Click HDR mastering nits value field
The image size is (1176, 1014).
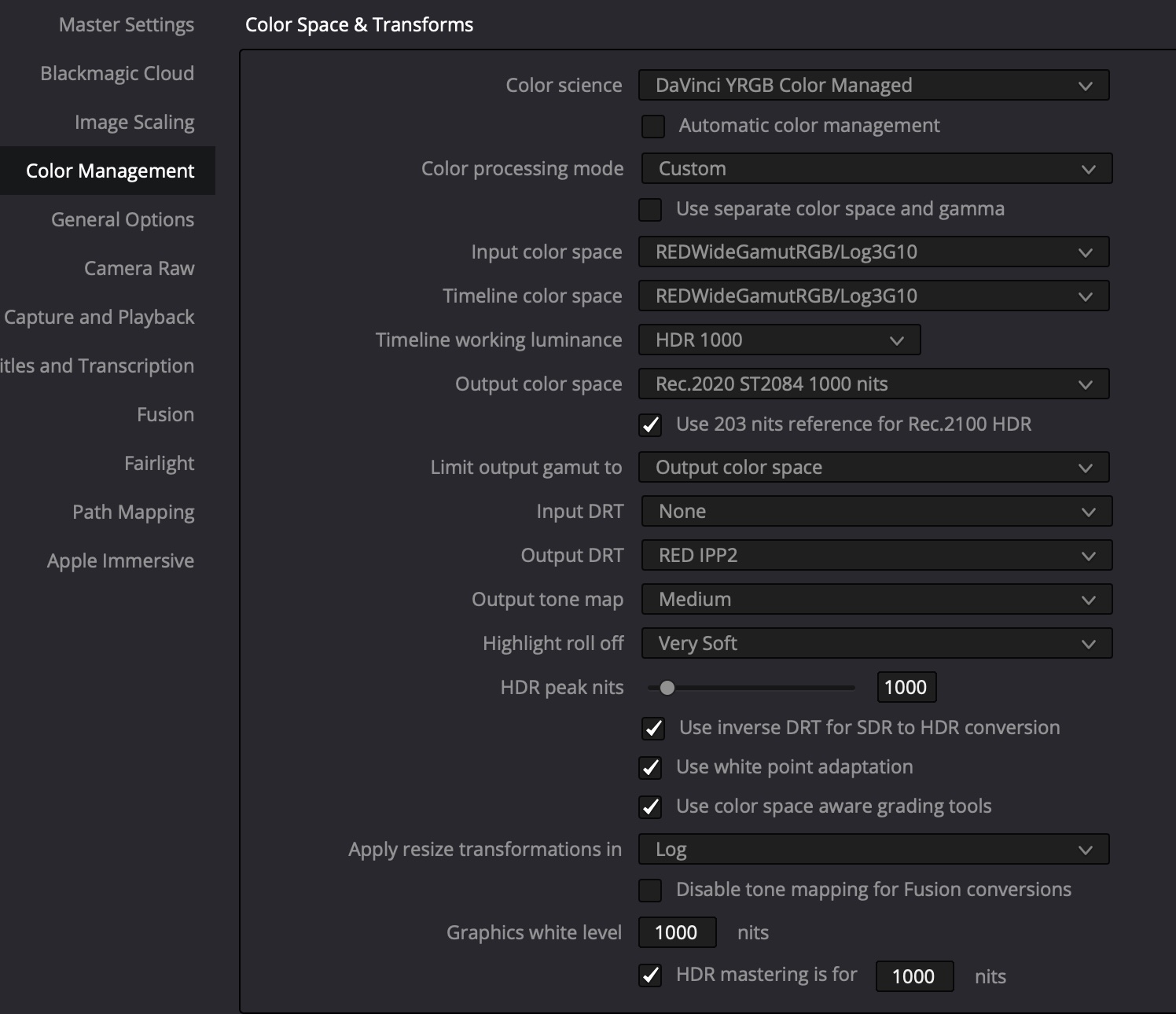(x=914, y=976)
